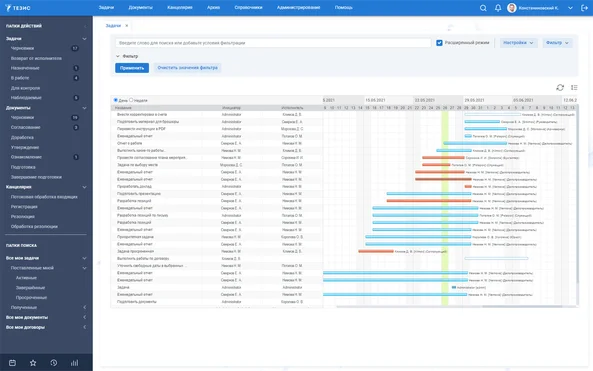Open the Фильтр dropdown button

point(557,43)
